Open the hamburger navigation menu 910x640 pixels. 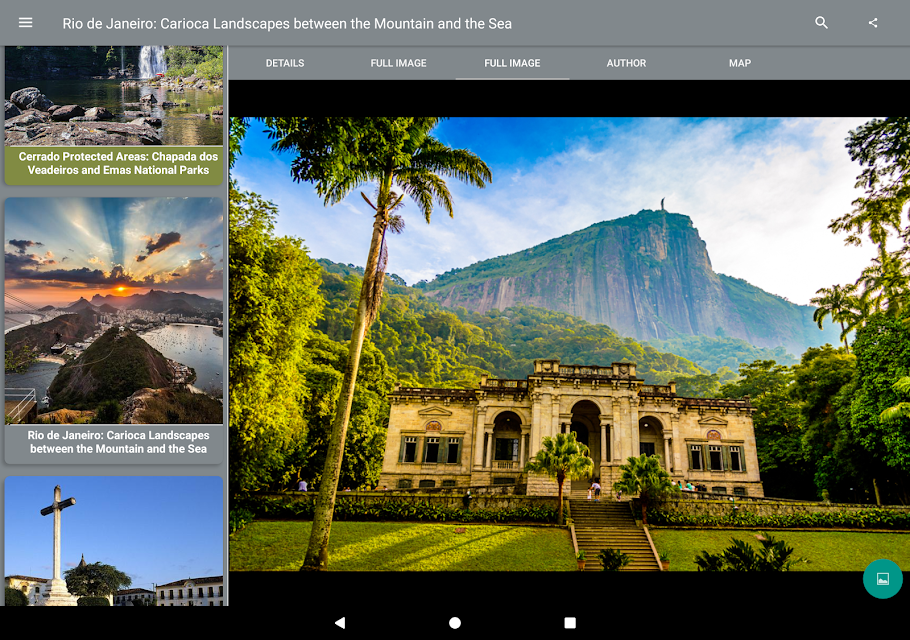click(25, 23)
